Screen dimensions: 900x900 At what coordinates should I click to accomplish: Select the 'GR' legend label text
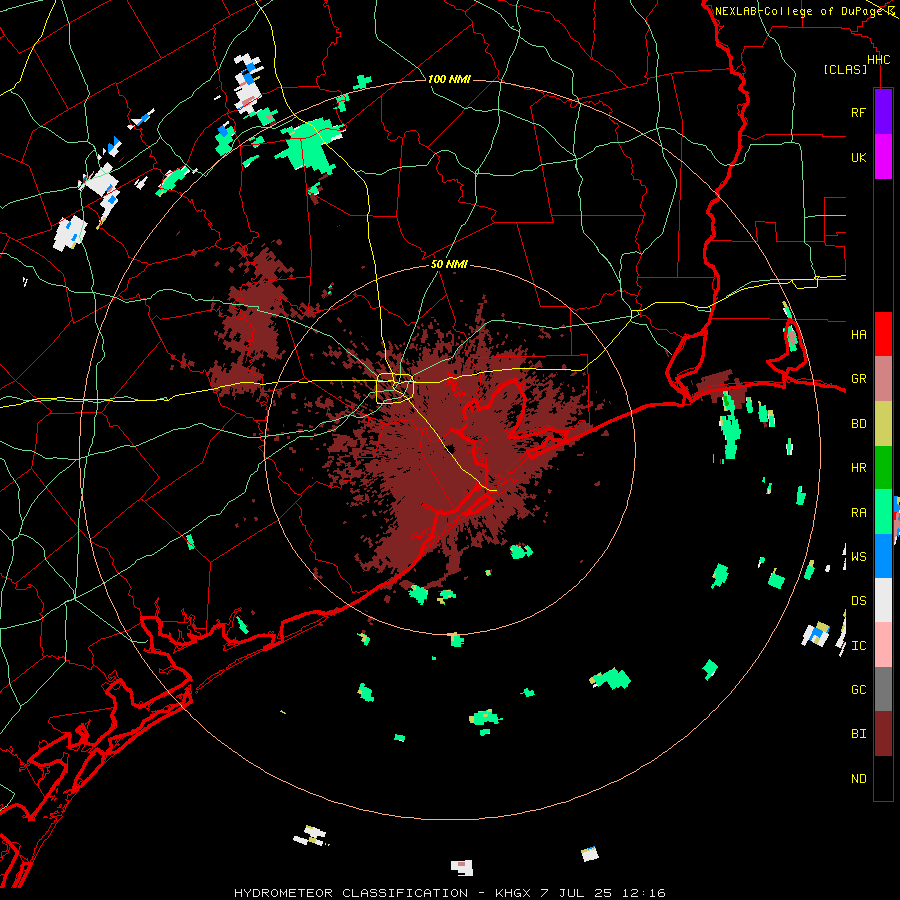click(x=858, y=379)
